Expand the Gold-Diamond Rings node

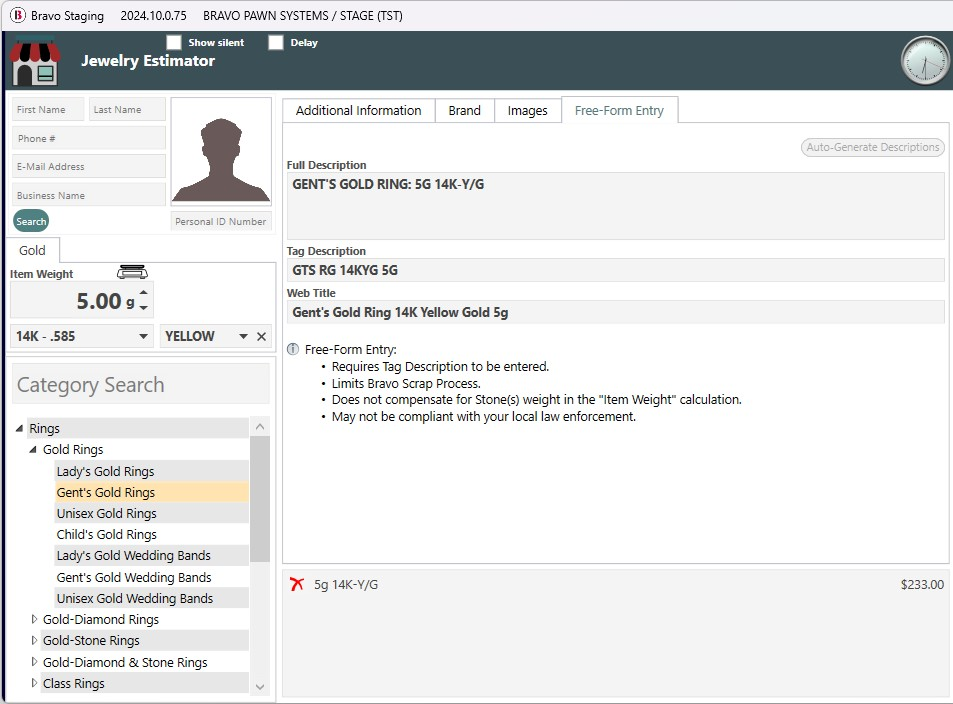[x=34, y=619]
